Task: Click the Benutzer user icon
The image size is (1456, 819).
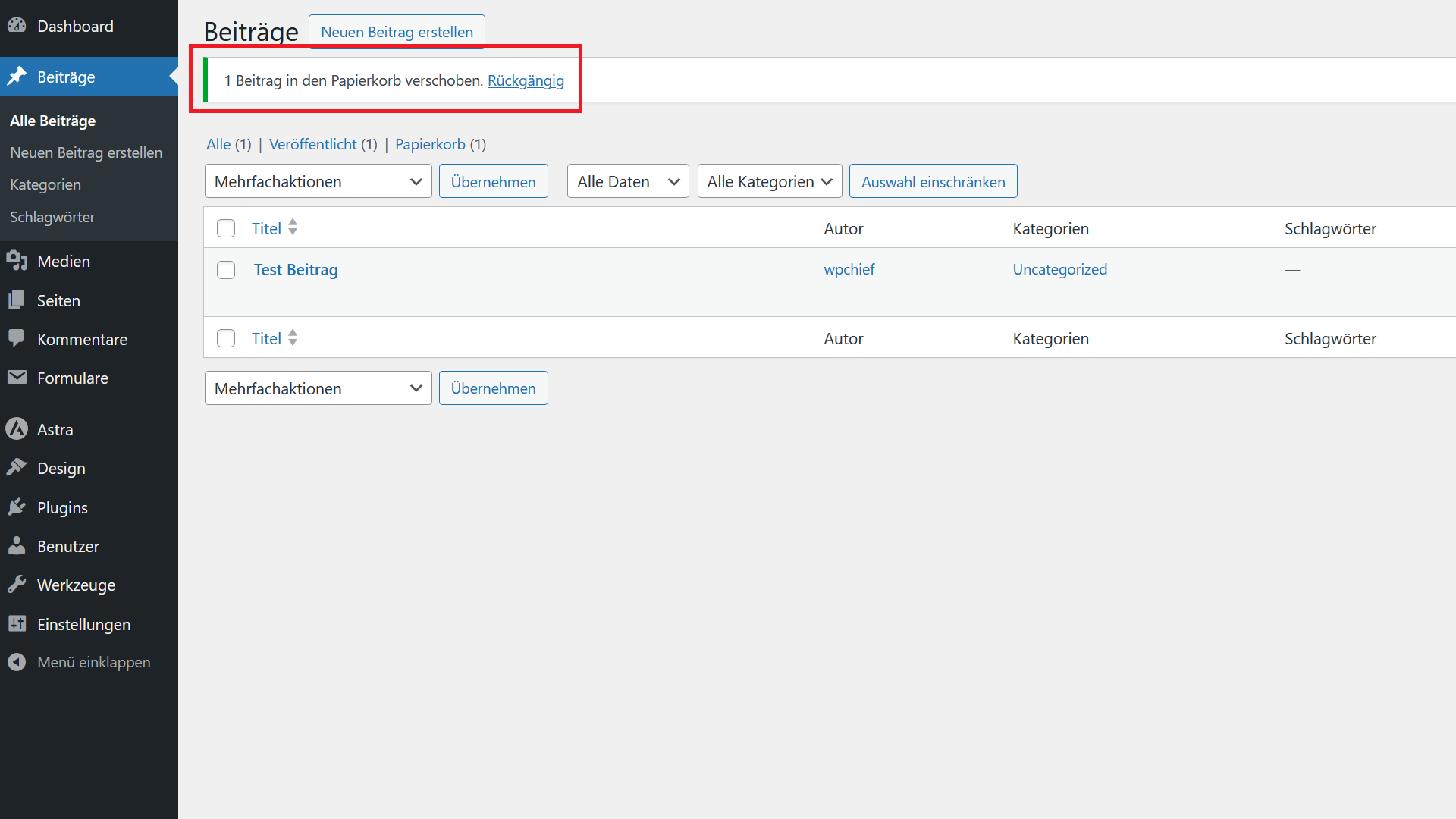Action: click(17, 546)
